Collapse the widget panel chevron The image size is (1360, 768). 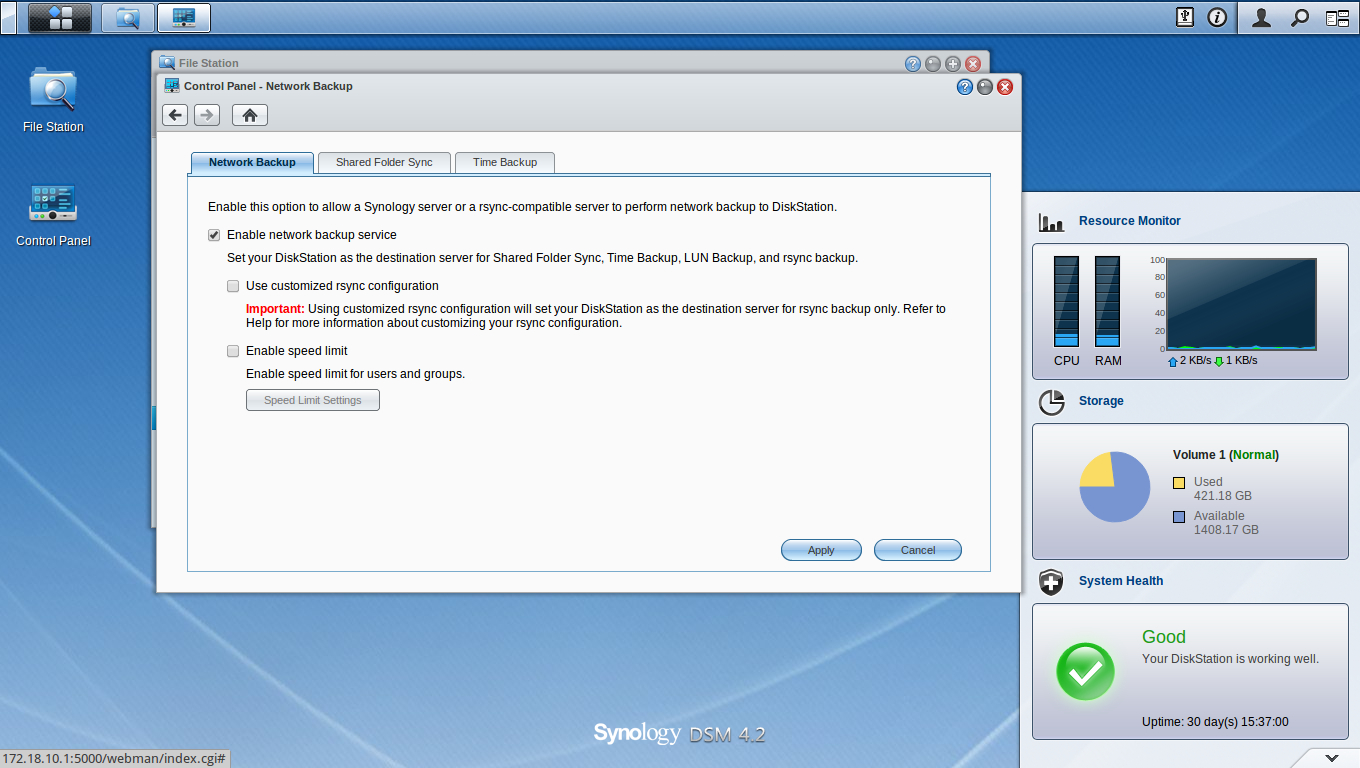1332,757
